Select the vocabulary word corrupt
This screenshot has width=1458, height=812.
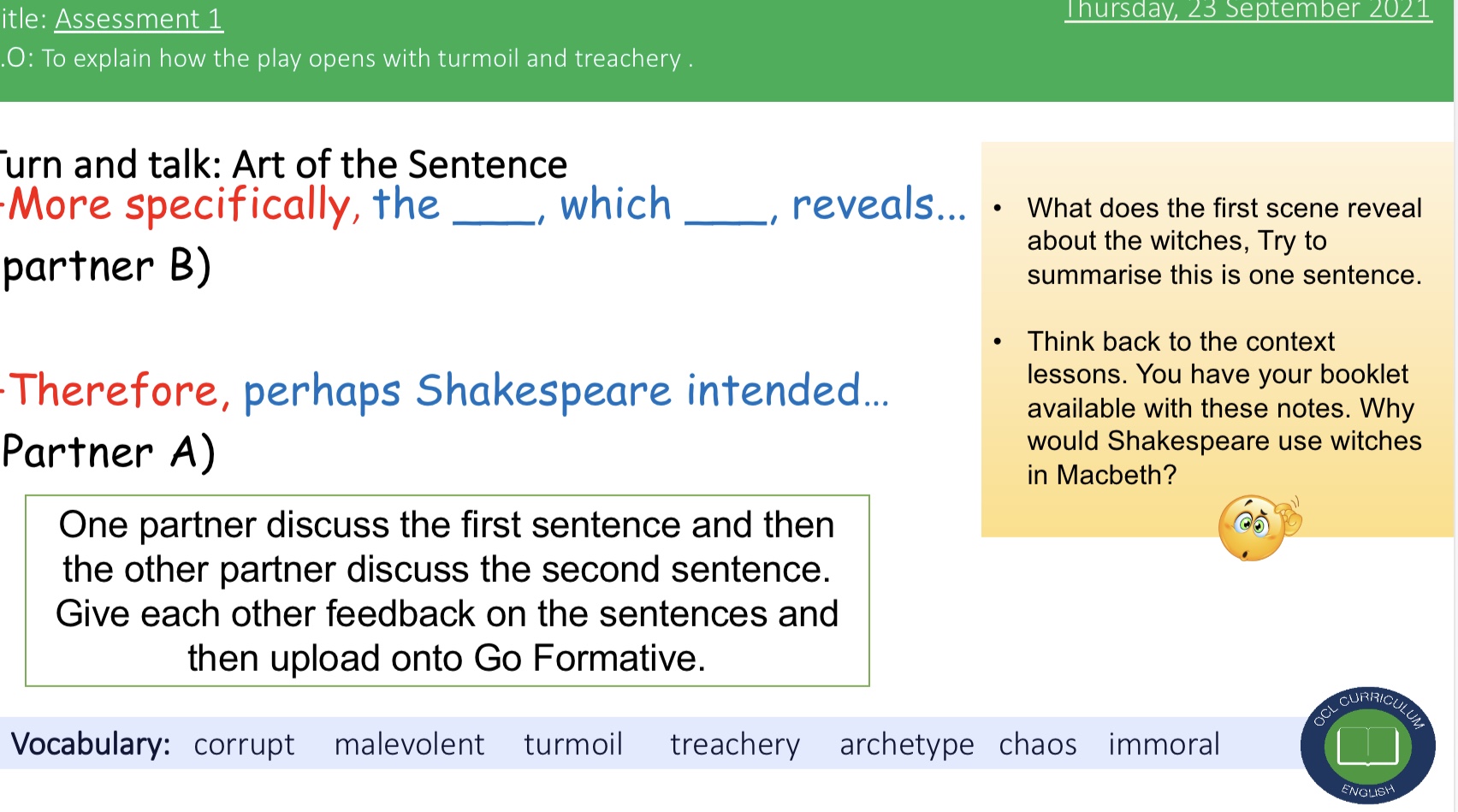click(244, 744)
